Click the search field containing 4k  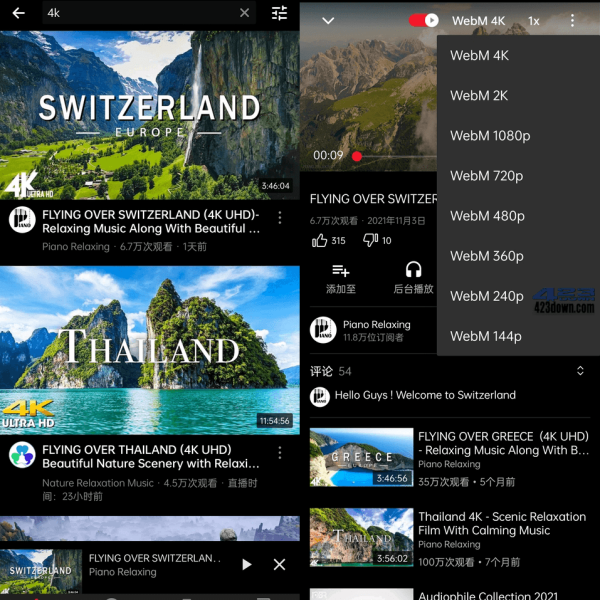pyautogui.click(x=149, y=13)
